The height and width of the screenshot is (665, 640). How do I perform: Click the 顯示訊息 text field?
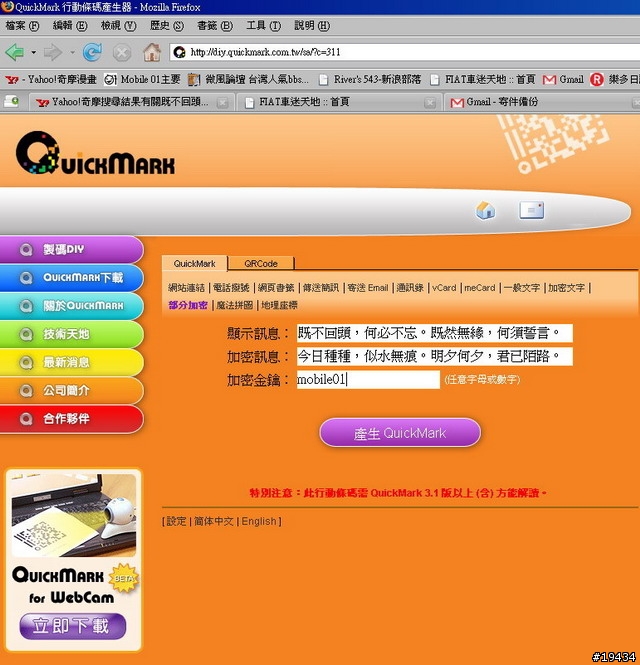pos(435,333)
